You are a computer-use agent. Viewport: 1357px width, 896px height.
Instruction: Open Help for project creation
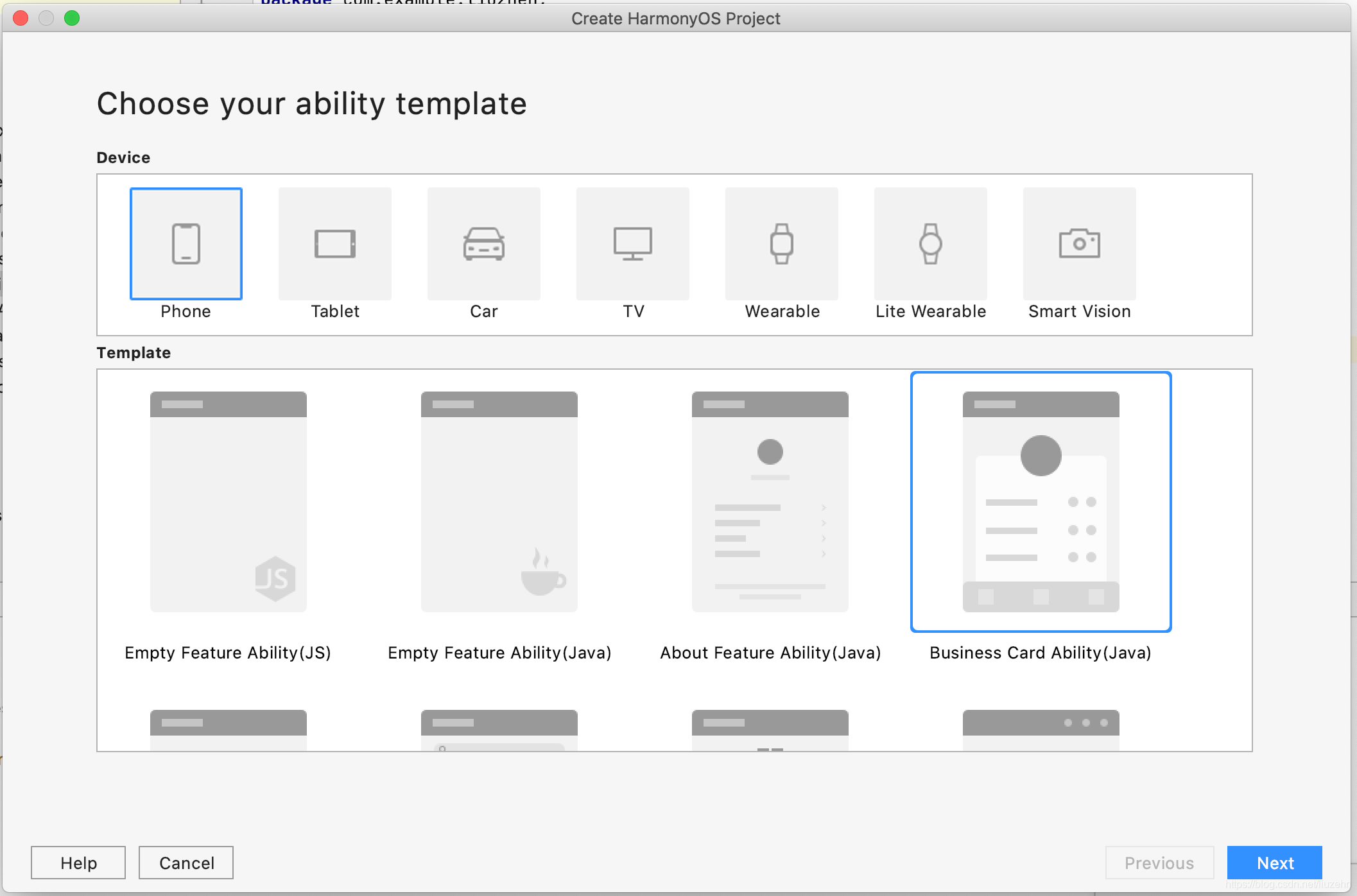(78, 863)
